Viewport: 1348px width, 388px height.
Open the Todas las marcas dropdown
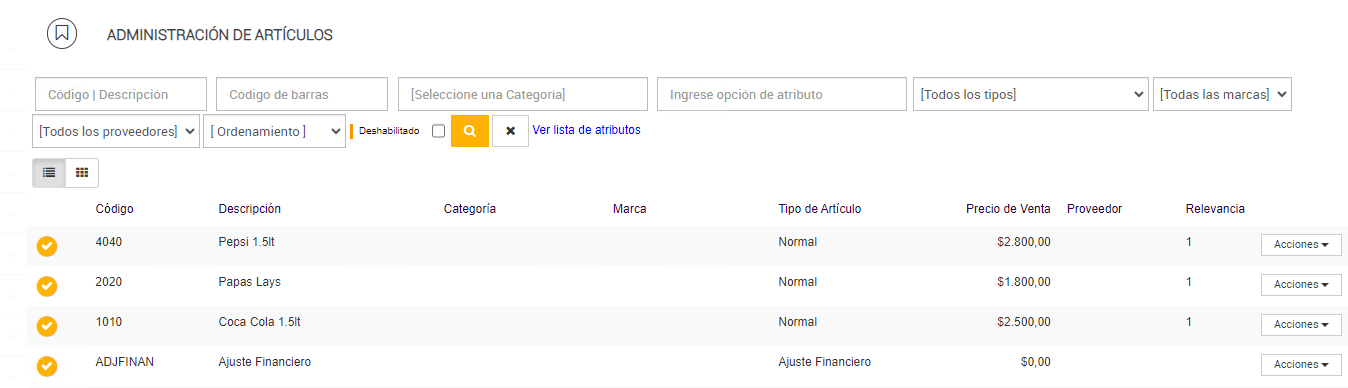click(1222, 94)
